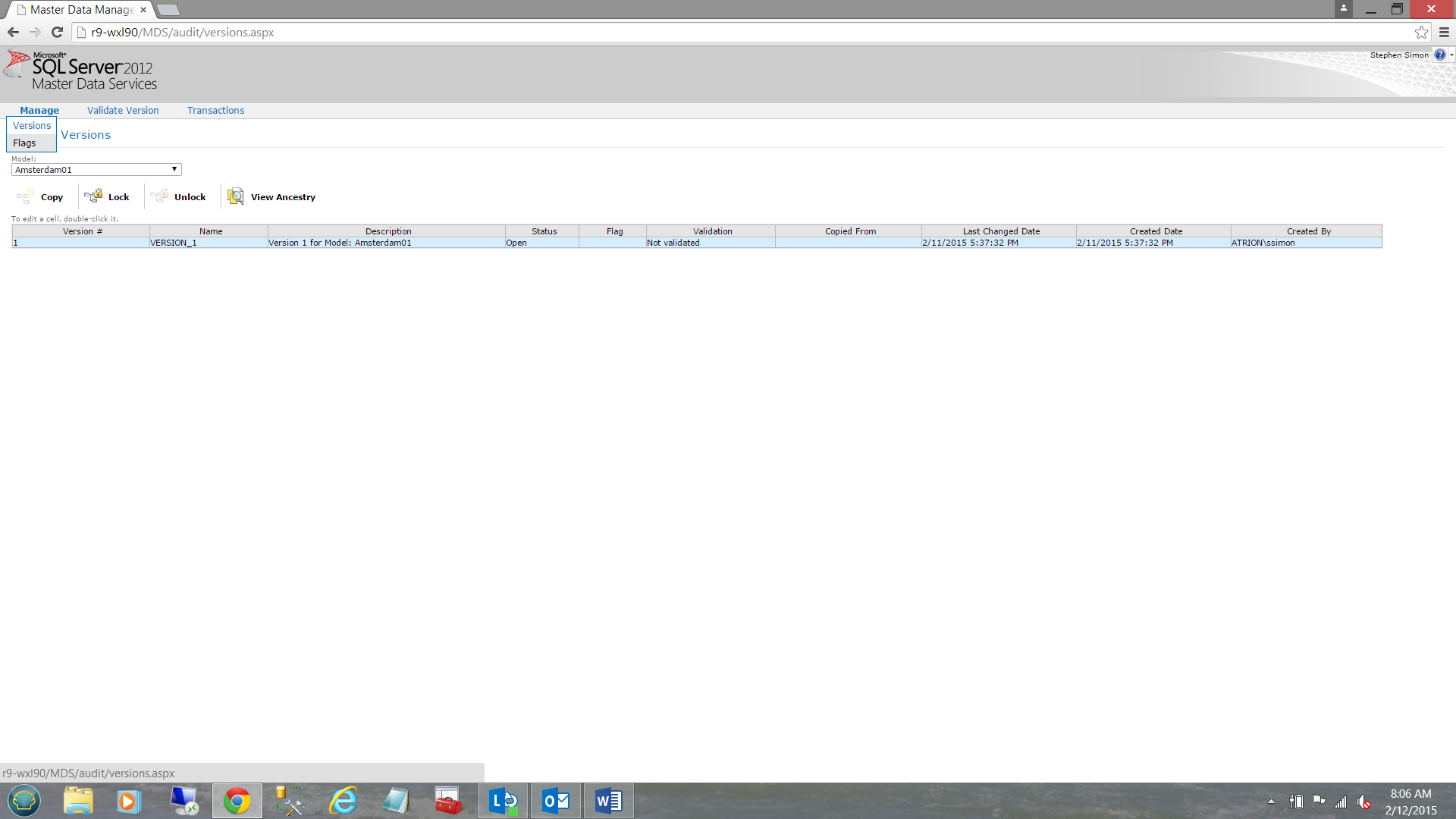Click the Copy version icon
Viewport: 1456px width, 819px height.
click(25, 197)
